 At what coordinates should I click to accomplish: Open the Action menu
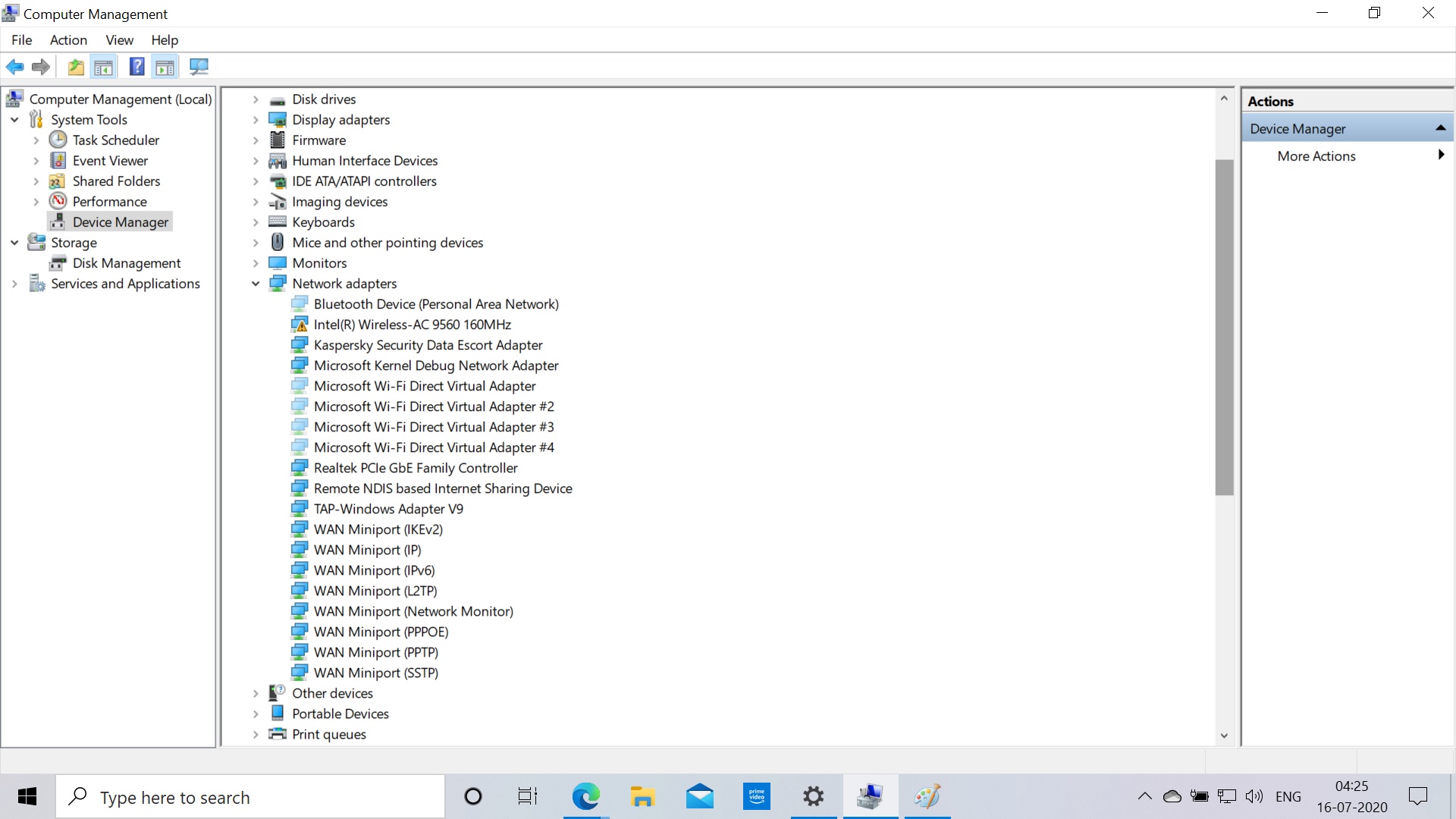click(68, 40)
